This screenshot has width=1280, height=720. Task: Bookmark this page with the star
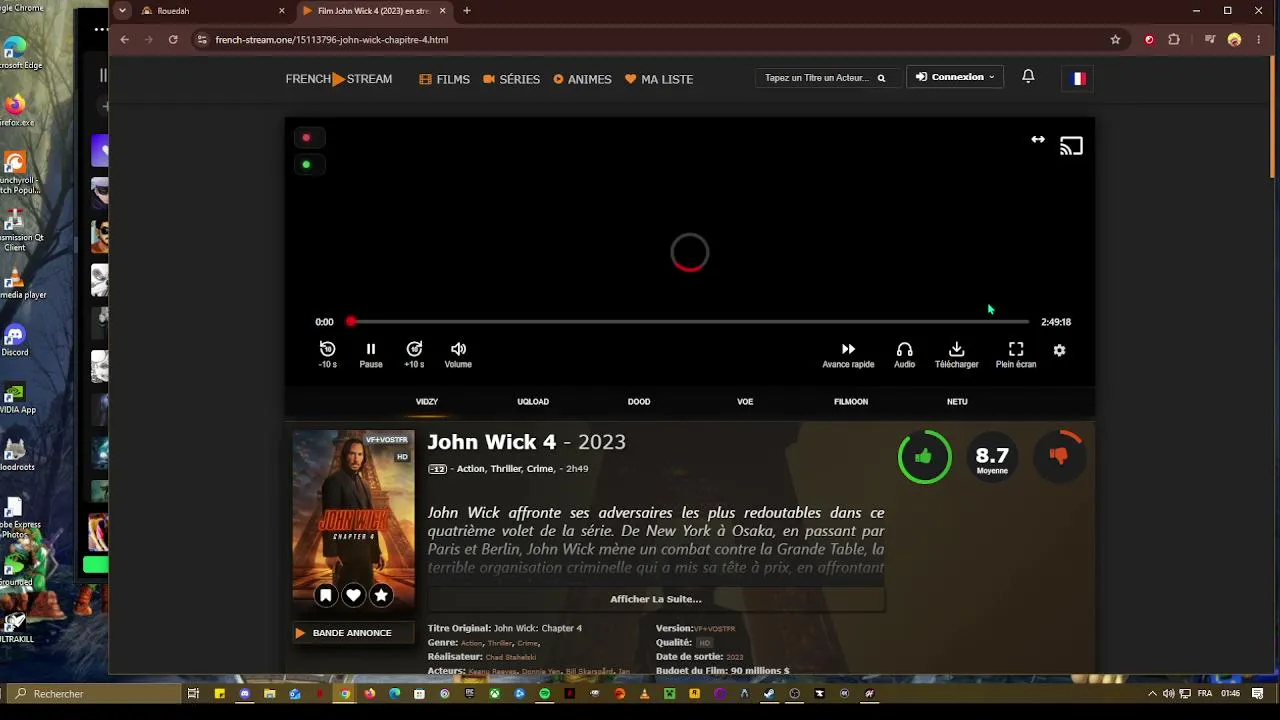click(x=1115, y=40)
